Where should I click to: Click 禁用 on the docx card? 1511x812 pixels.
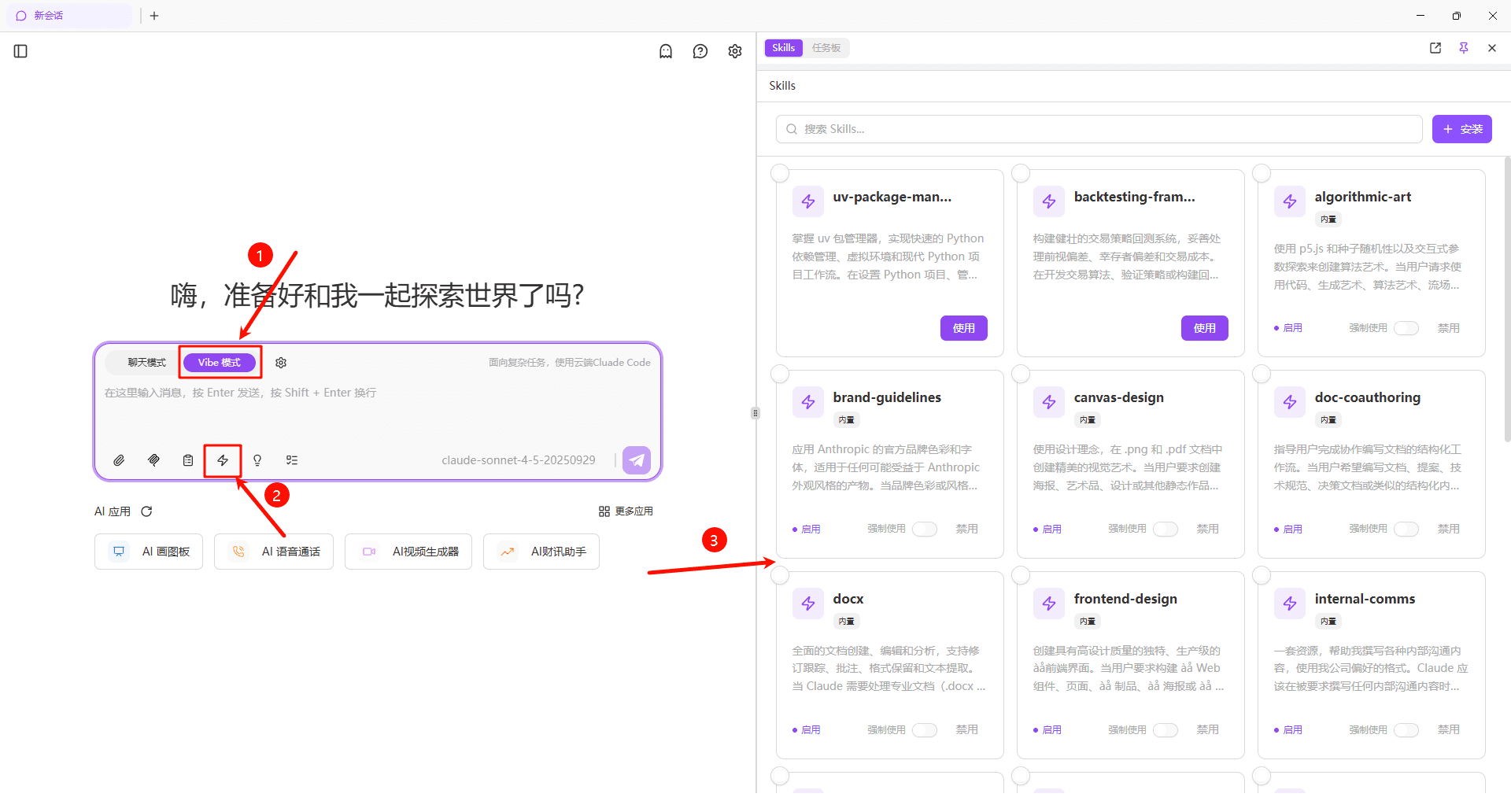[967, 730]
